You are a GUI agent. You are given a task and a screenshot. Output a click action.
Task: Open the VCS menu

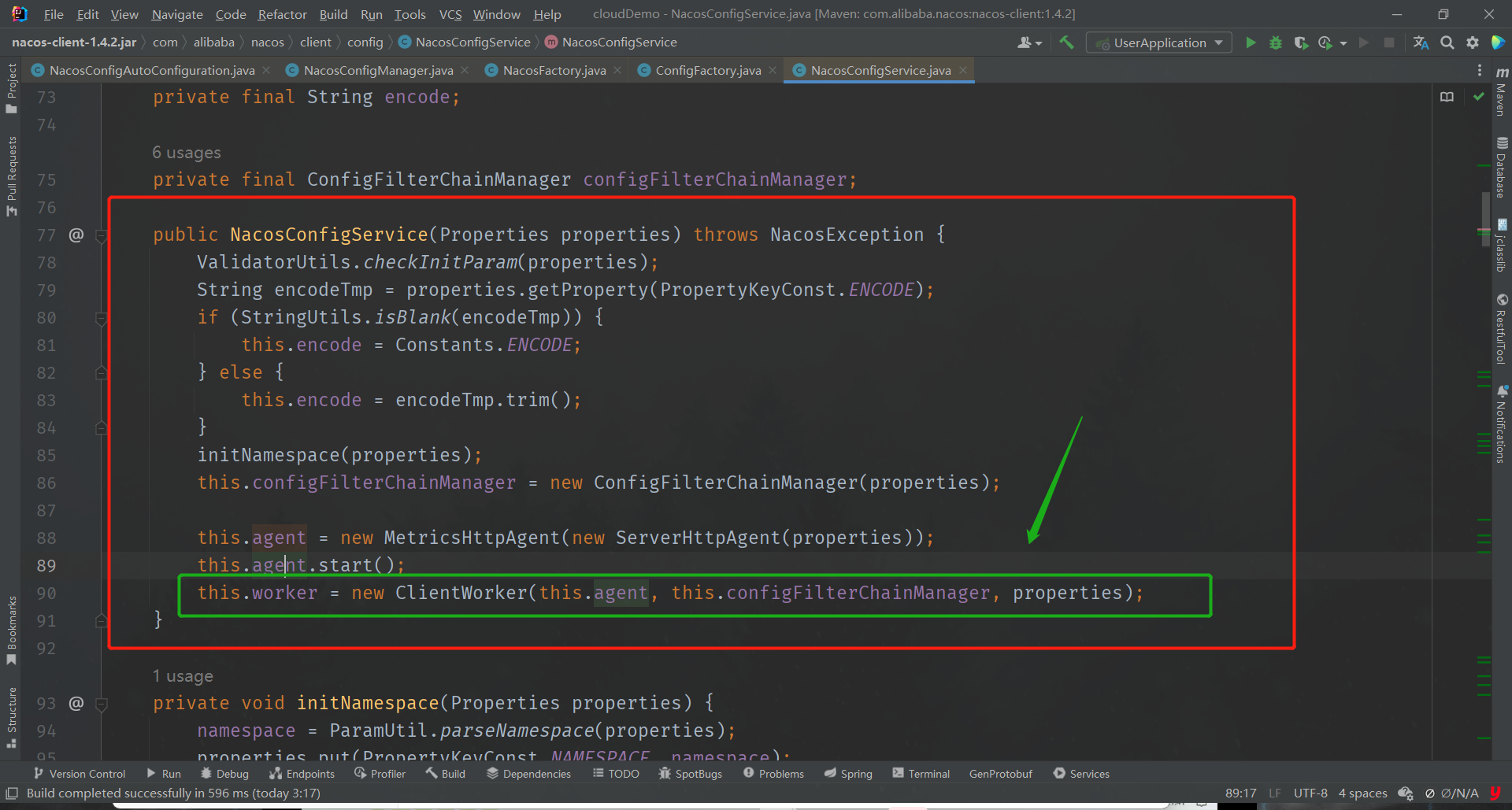(x=450, y=14)
